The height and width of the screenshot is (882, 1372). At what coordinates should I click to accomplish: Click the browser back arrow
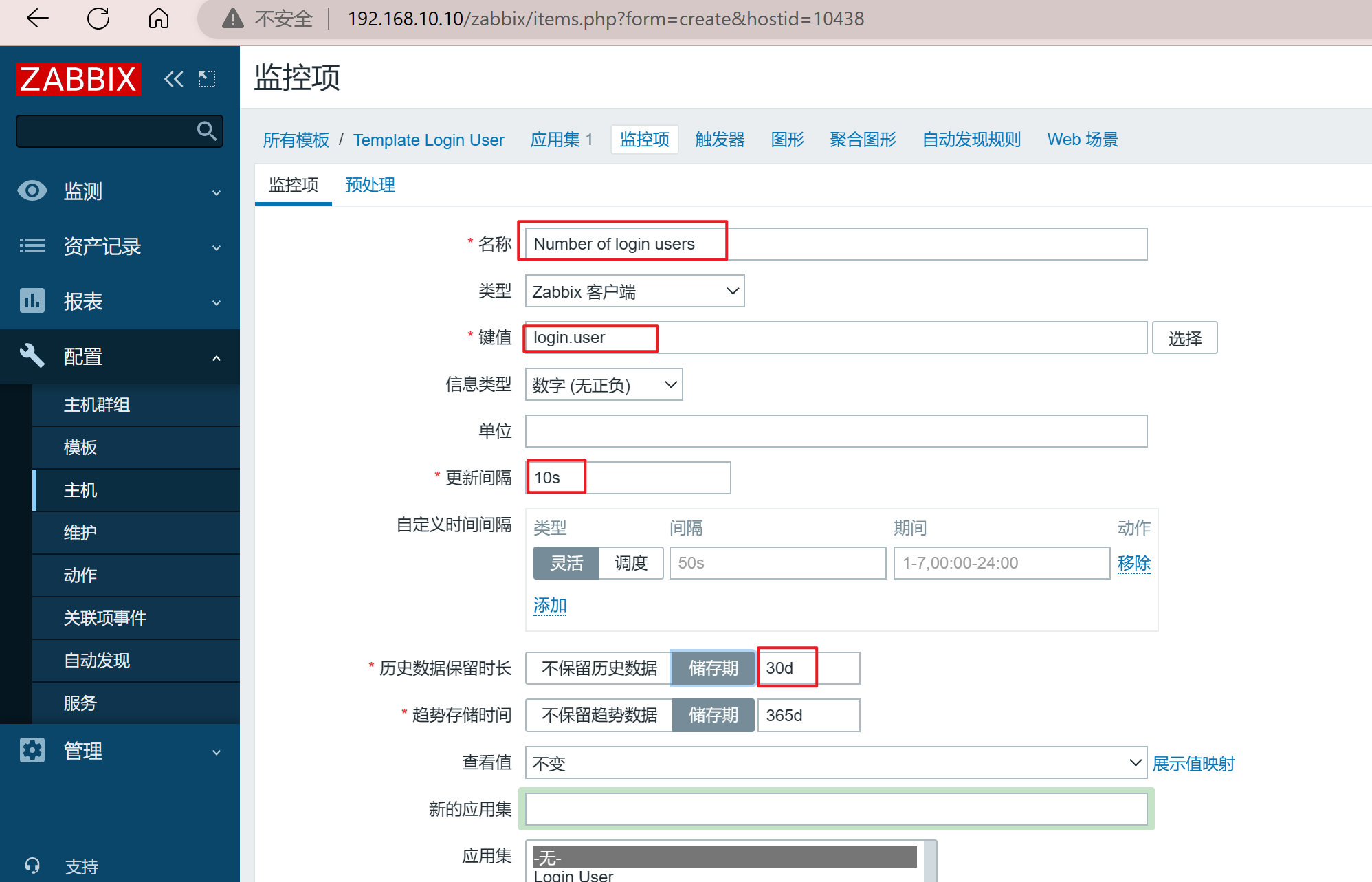[37, 19]
